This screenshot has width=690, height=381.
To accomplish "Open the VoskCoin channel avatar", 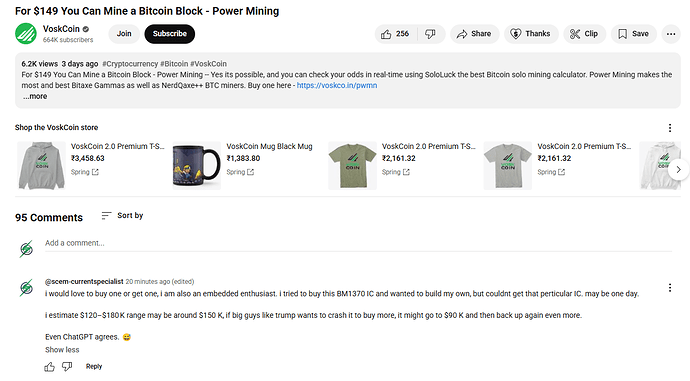I will pos(26,33).
